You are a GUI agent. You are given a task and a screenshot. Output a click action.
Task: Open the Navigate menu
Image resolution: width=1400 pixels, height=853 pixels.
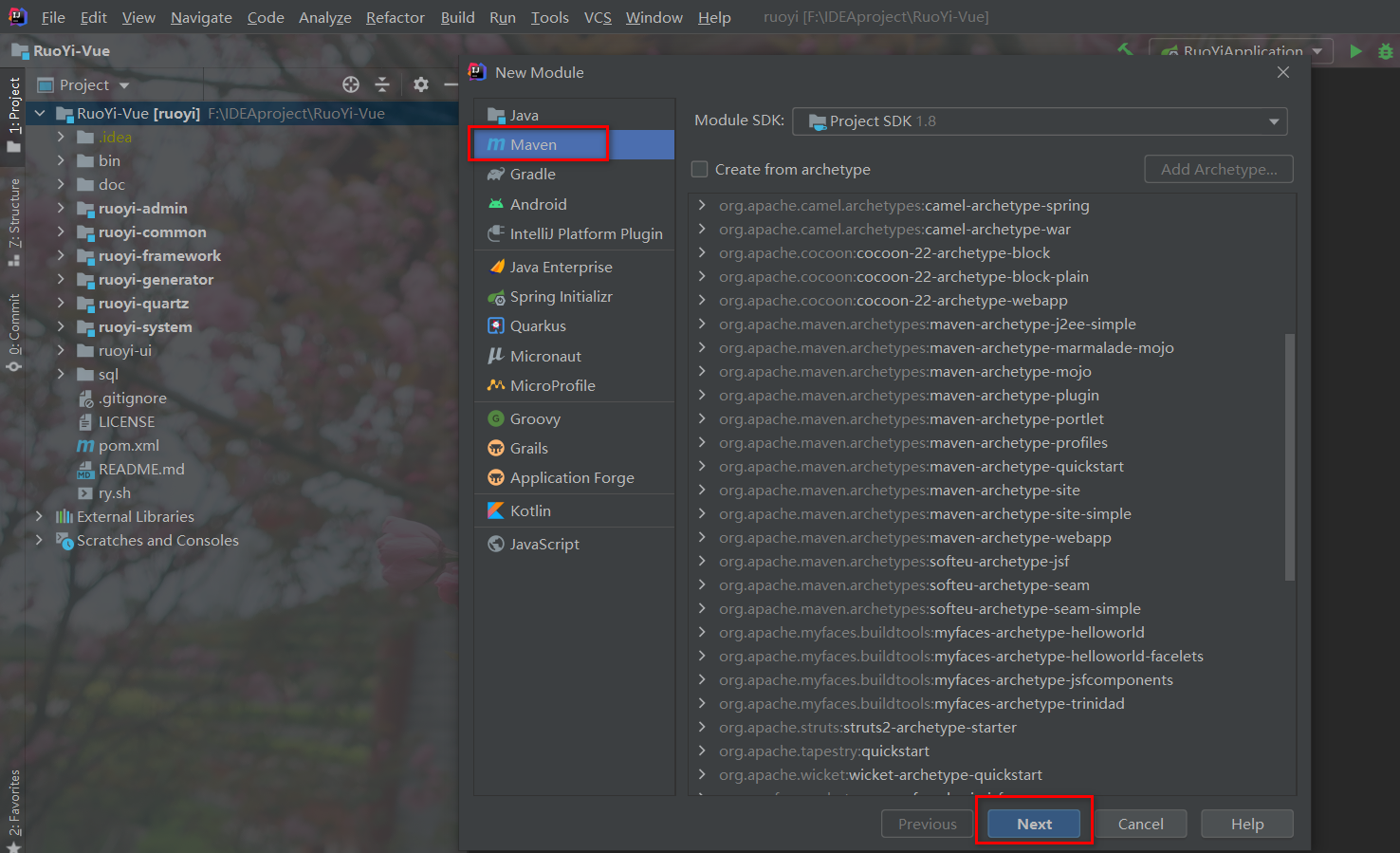(x=201, y=17)
